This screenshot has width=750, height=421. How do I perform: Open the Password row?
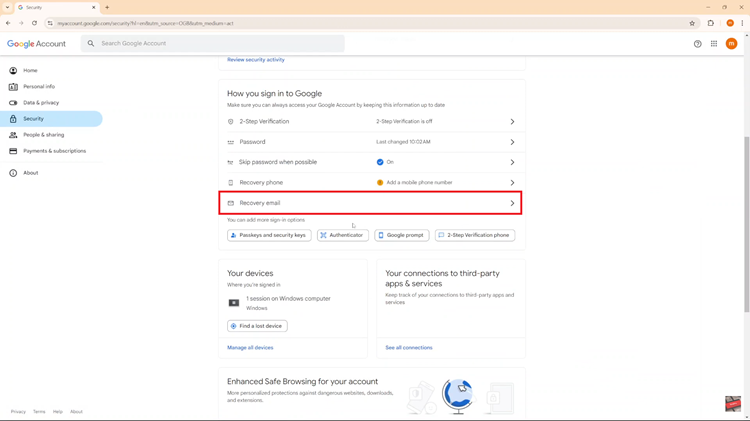(372, 142)
